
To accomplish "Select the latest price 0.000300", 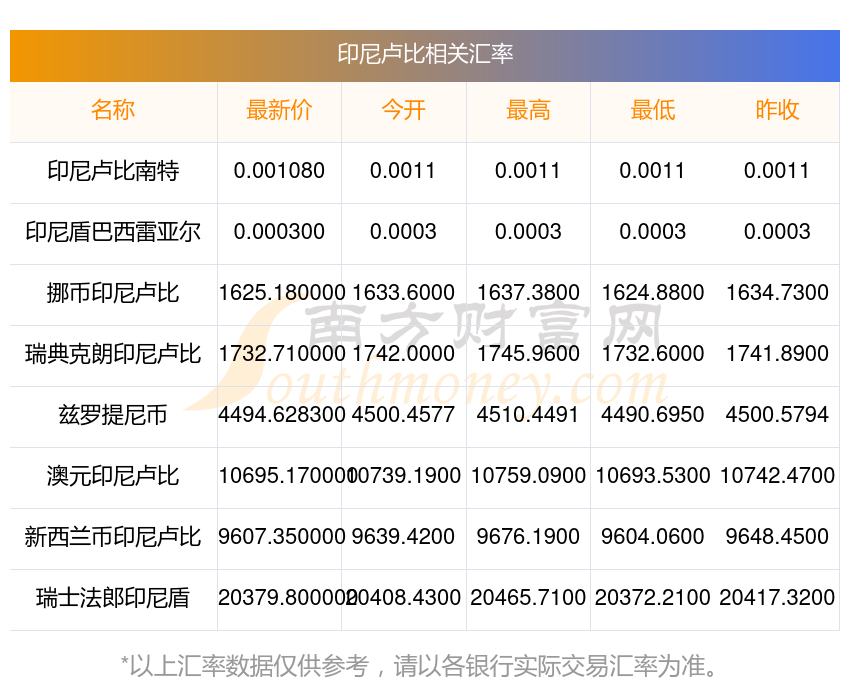I will (x=279, y=232).
